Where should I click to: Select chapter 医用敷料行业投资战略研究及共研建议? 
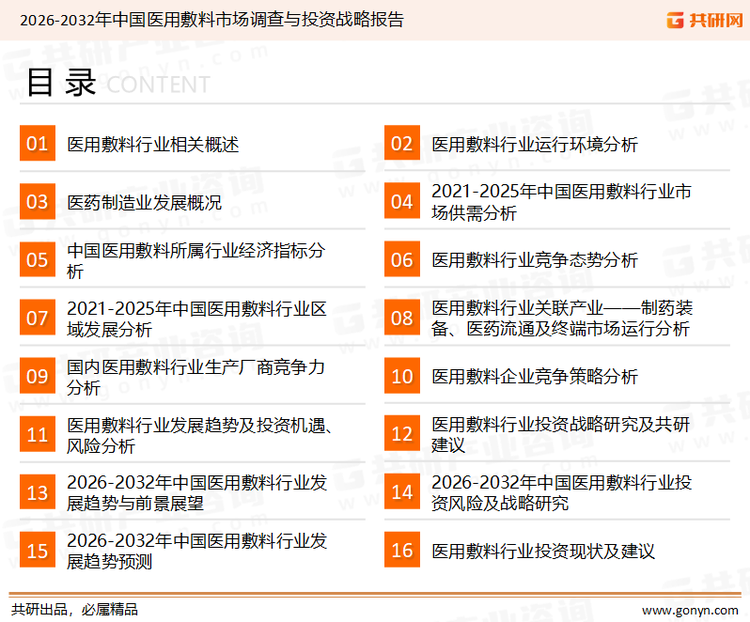(x=561, y=434)
